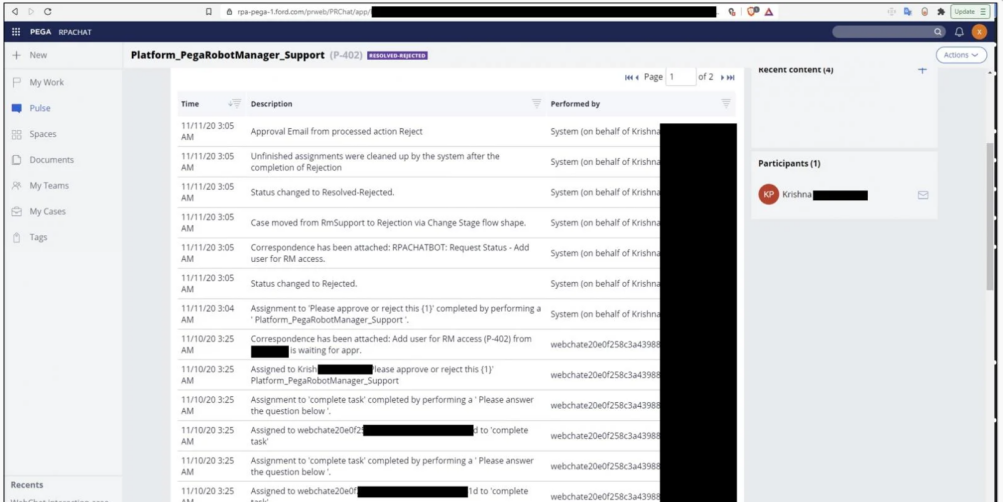Click the Description column header
Image resolution: width=1003 pixels, height=502 pixels.
click(271, 104)
